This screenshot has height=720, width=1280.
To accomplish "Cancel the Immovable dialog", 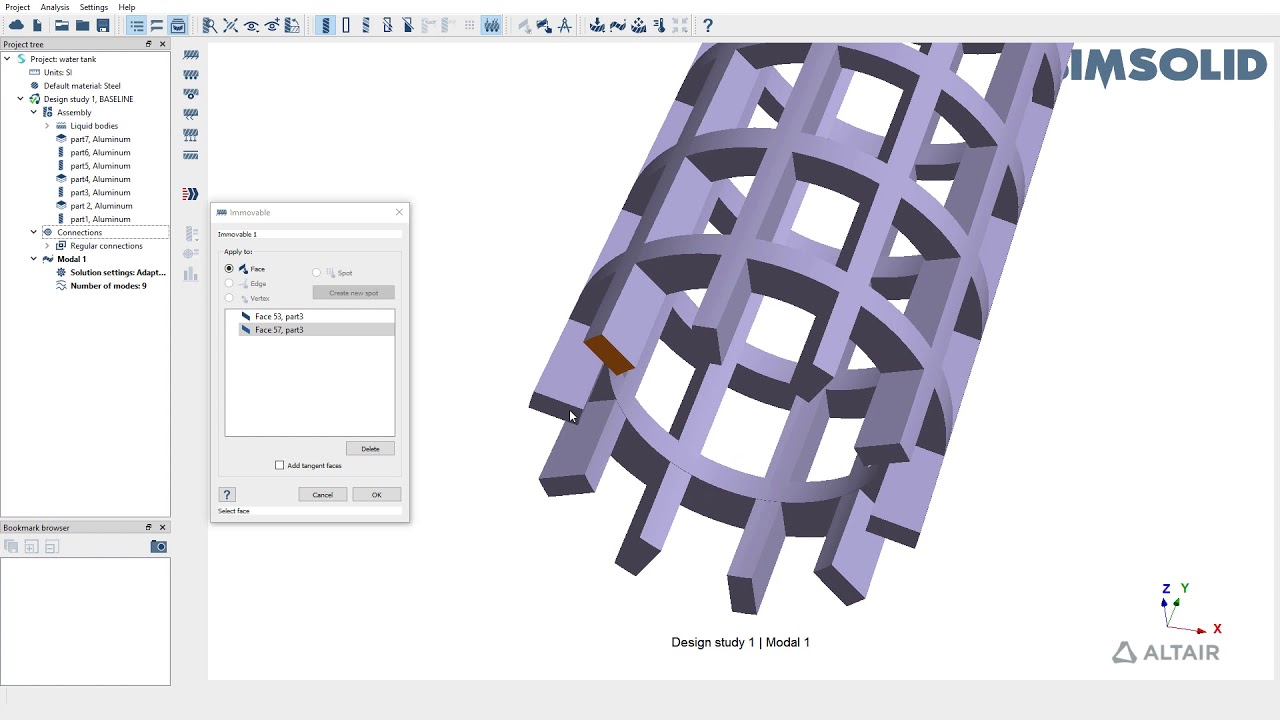I will point(322,495).
